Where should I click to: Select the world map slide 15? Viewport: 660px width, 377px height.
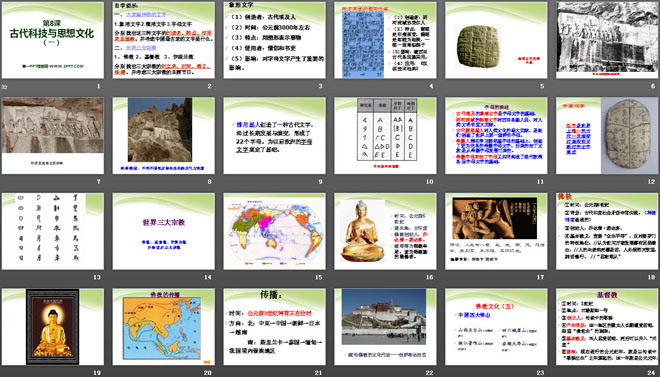click(274, 231)
